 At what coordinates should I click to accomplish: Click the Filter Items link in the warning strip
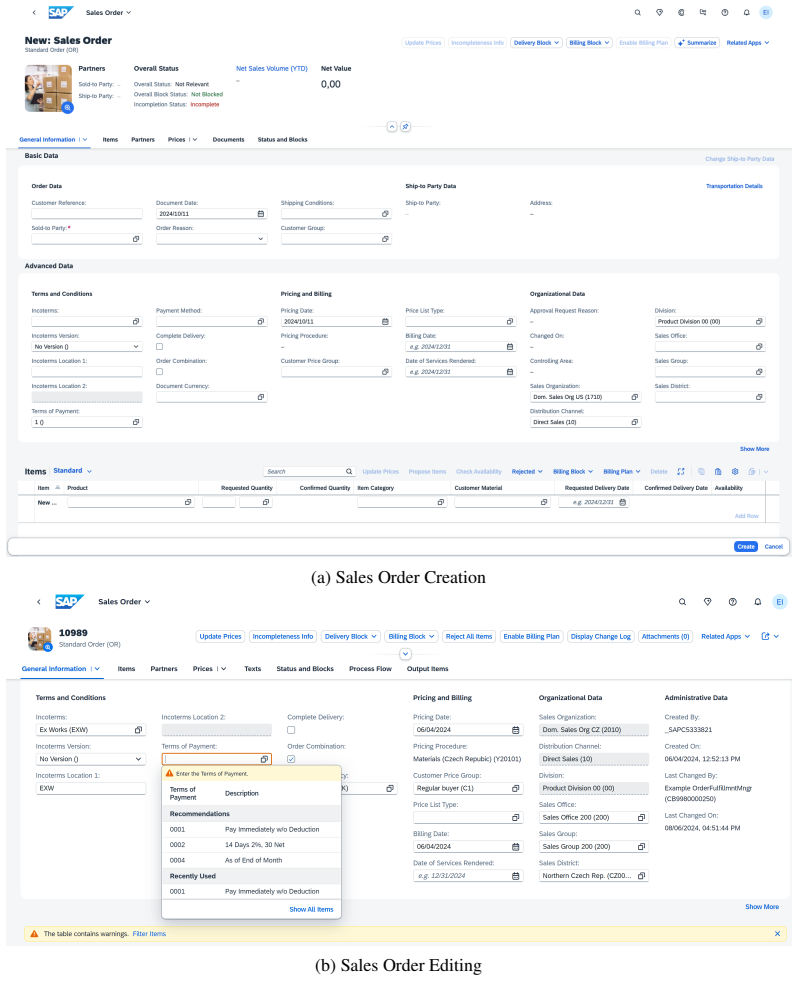coord(149,933)
